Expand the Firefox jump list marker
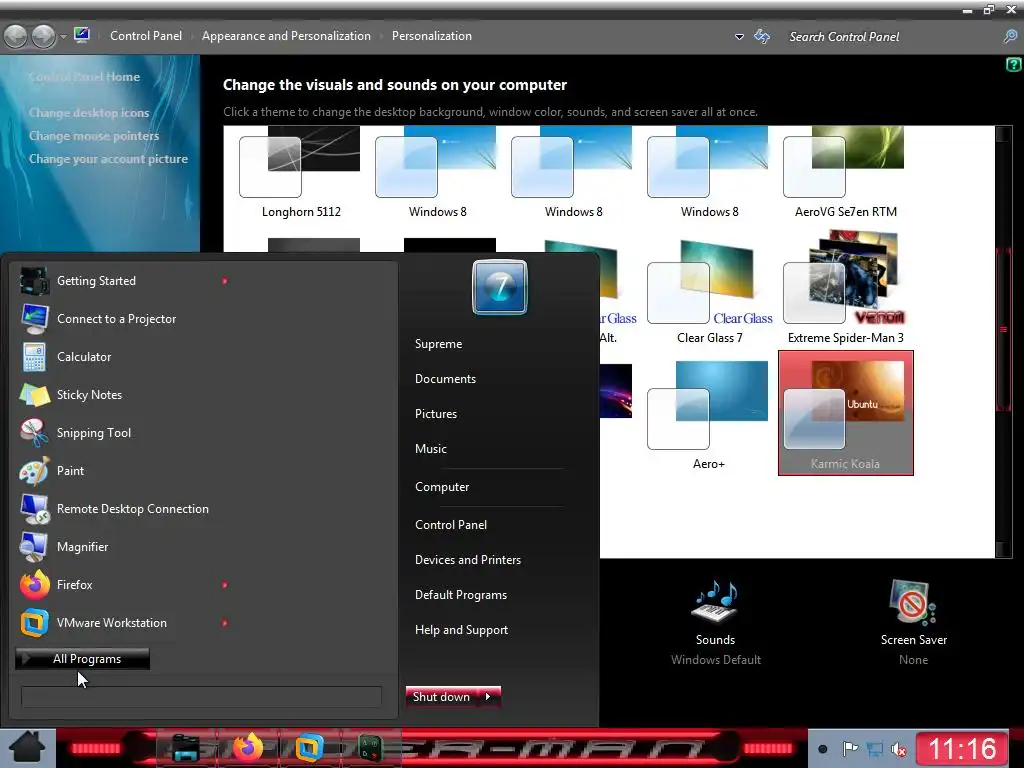Image resolution: width=1024 pixels, height=768 pixels. coord(225,584)
